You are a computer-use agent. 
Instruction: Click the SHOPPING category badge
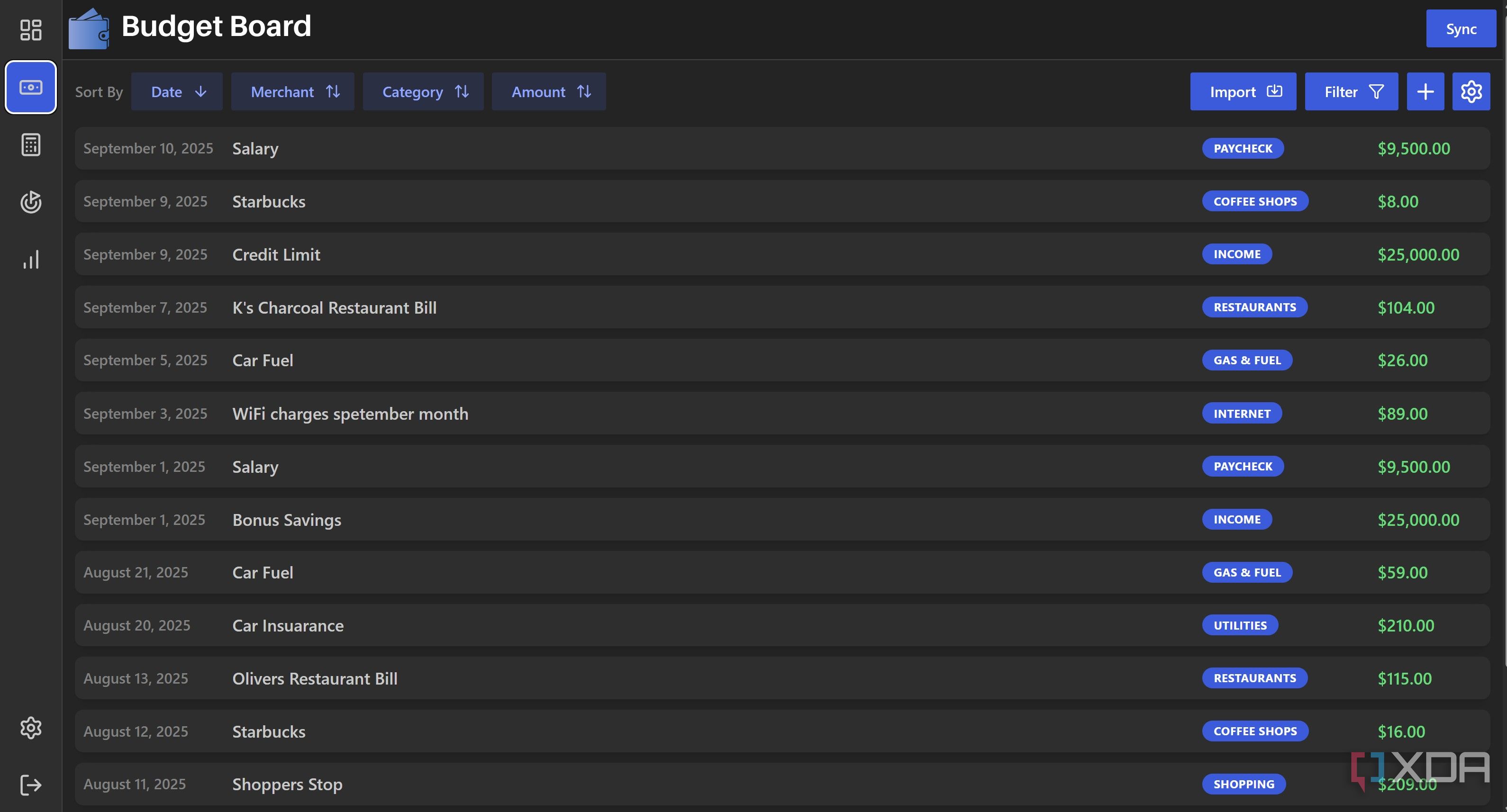(x=1243, y=784)
